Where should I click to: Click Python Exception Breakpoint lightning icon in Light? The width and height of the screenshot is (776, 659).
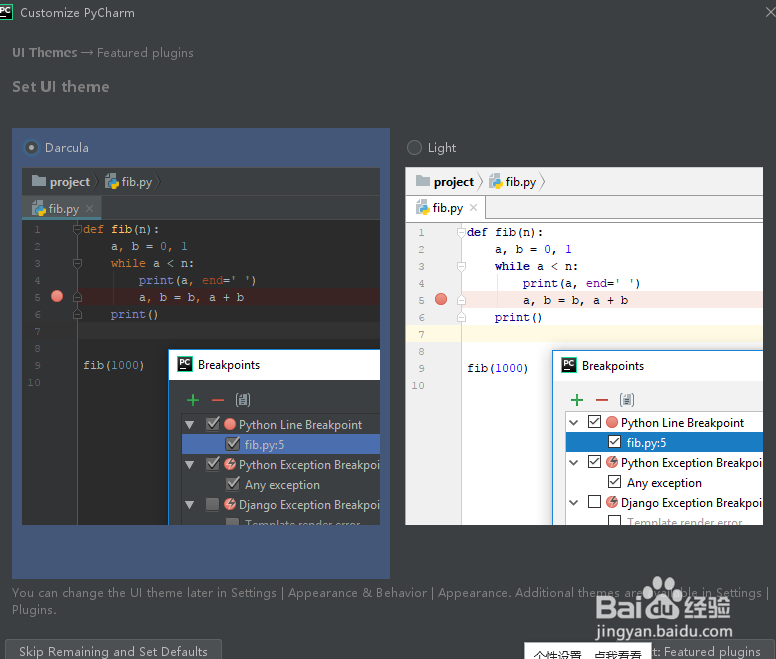click(x=612, y=462)
